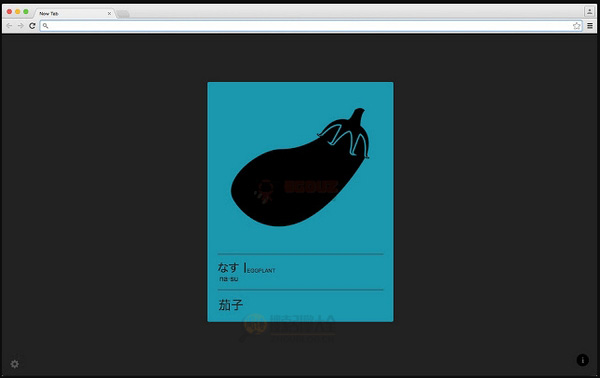The image size is (600, 378).
Task: Maximize the window with the green button
Action: pos(26,11)
